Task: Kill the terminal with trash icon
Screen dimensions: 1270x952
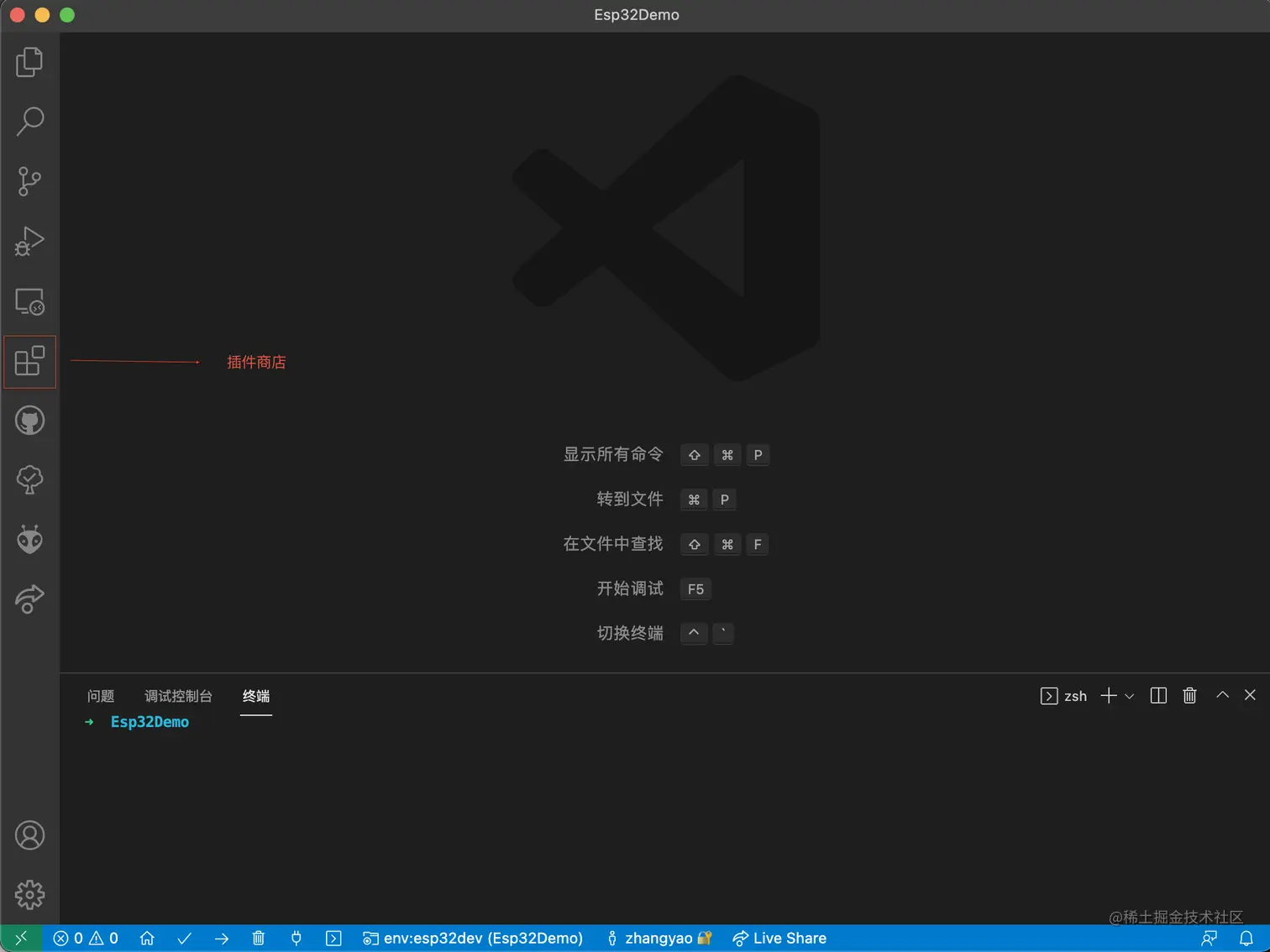Action: coord(1190,696)
